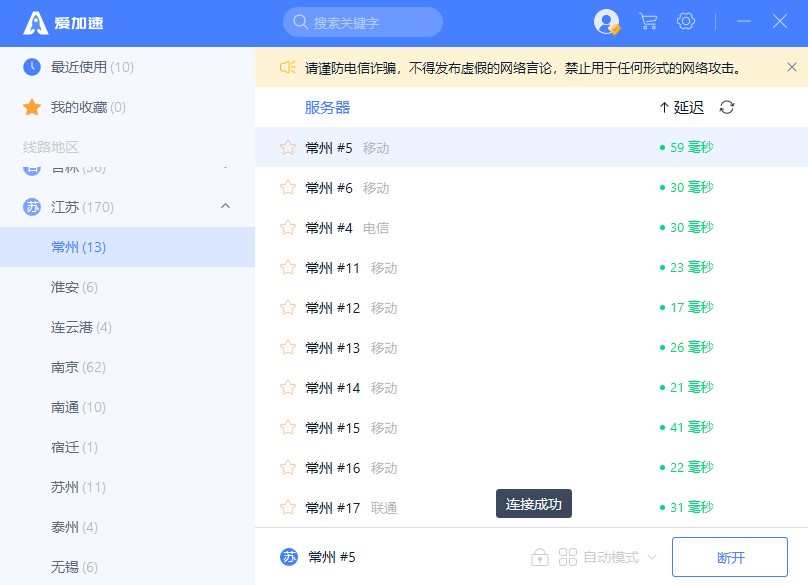Favorite 常州 #11 with its star
The height and width of the screenshot is (585, 808).
[x=288, y=268]
